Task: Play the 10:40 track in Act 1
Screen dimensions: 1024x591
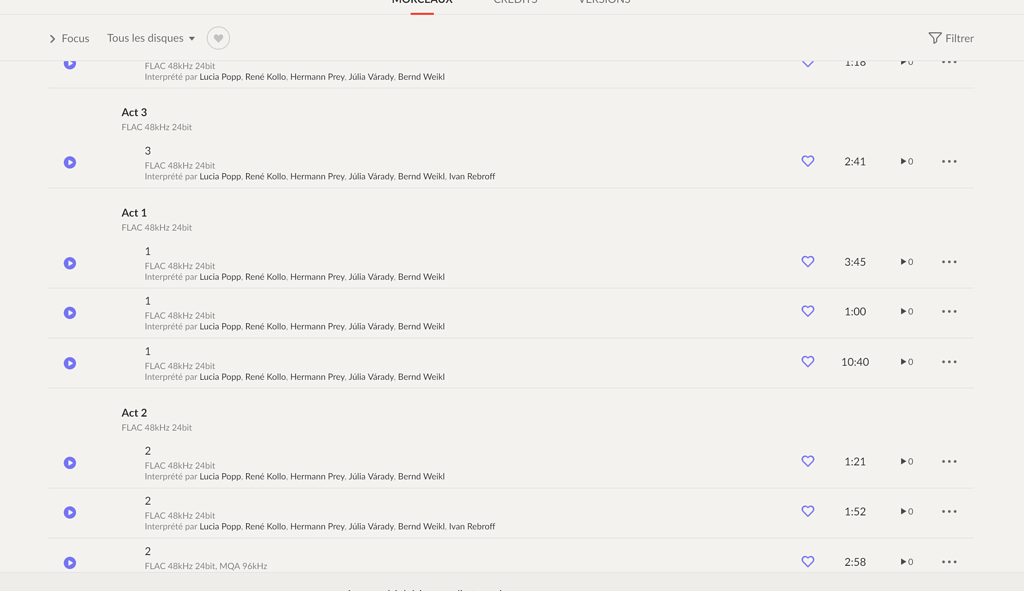Action: [x=69, y=362]
